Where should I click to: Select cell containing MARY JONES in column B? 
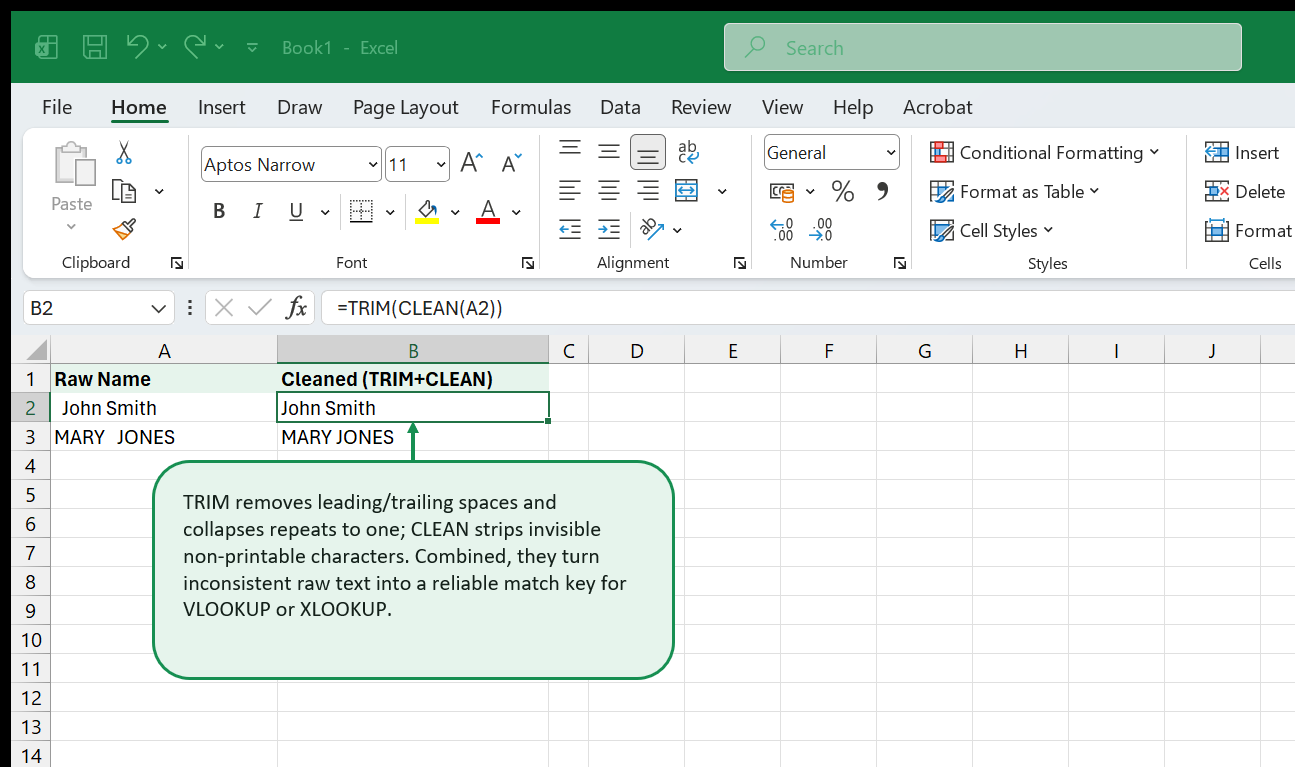[x=413, y=437]
